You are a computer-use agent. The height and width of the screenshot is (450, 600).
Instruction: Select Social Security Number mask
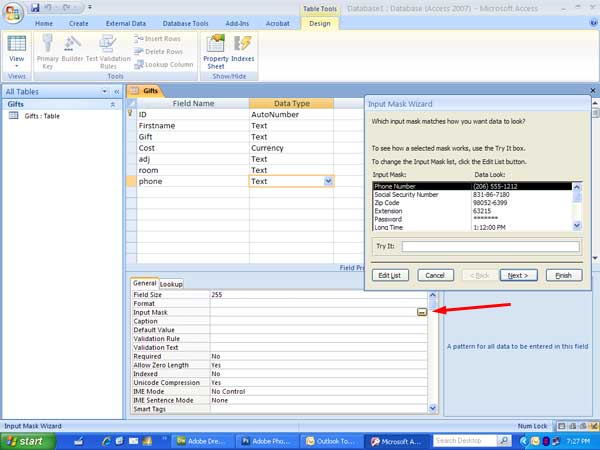pos(473,194)
